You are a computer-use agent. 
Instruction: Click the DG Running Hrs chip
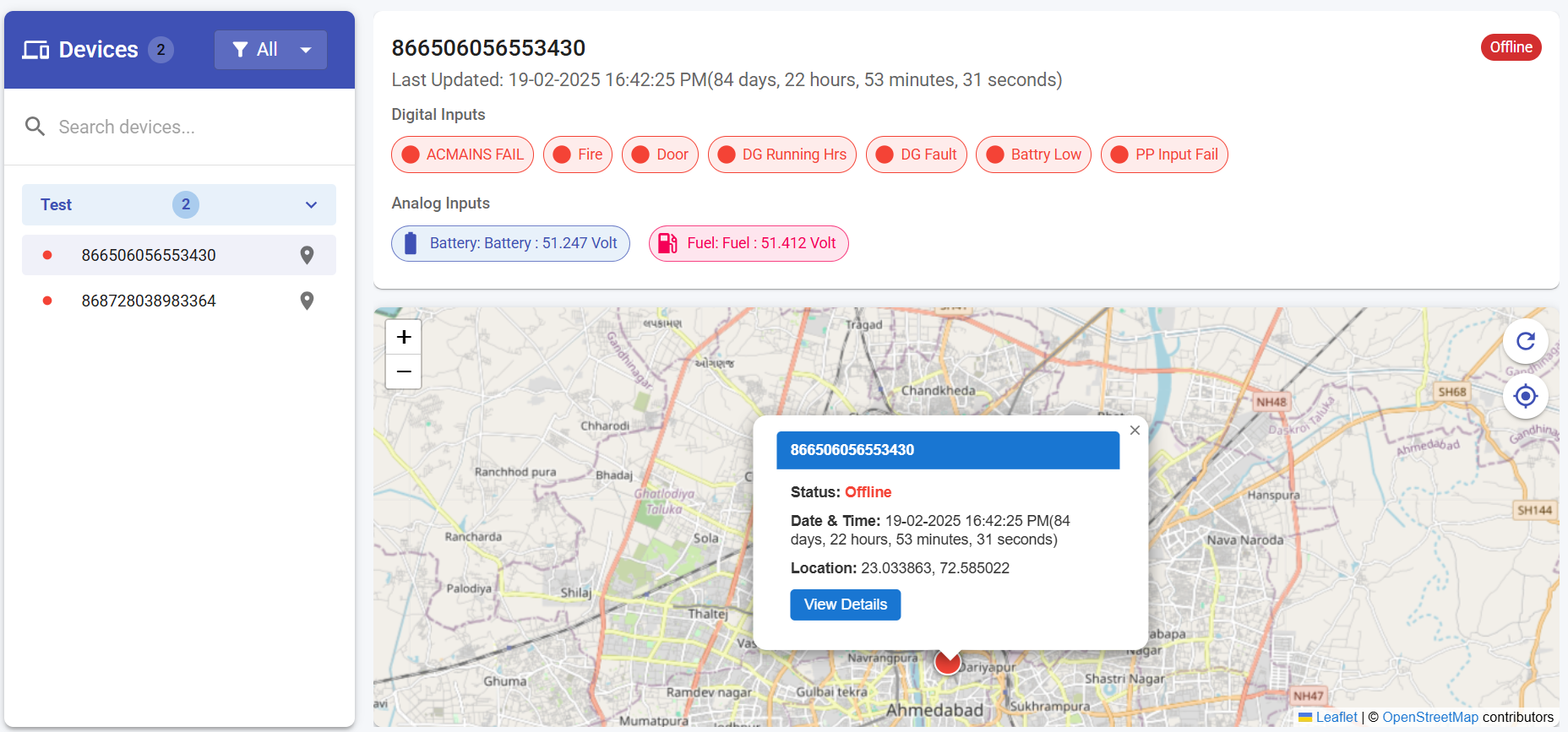pos(782,155)
